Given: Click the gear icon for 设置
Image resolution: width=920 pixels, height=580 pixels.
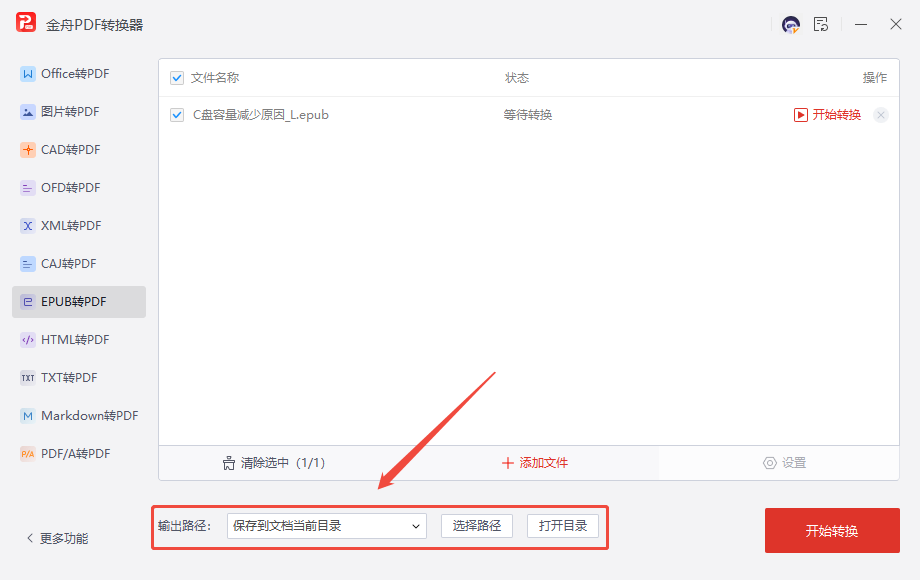Looking at the screenshot, I should 769,463.
